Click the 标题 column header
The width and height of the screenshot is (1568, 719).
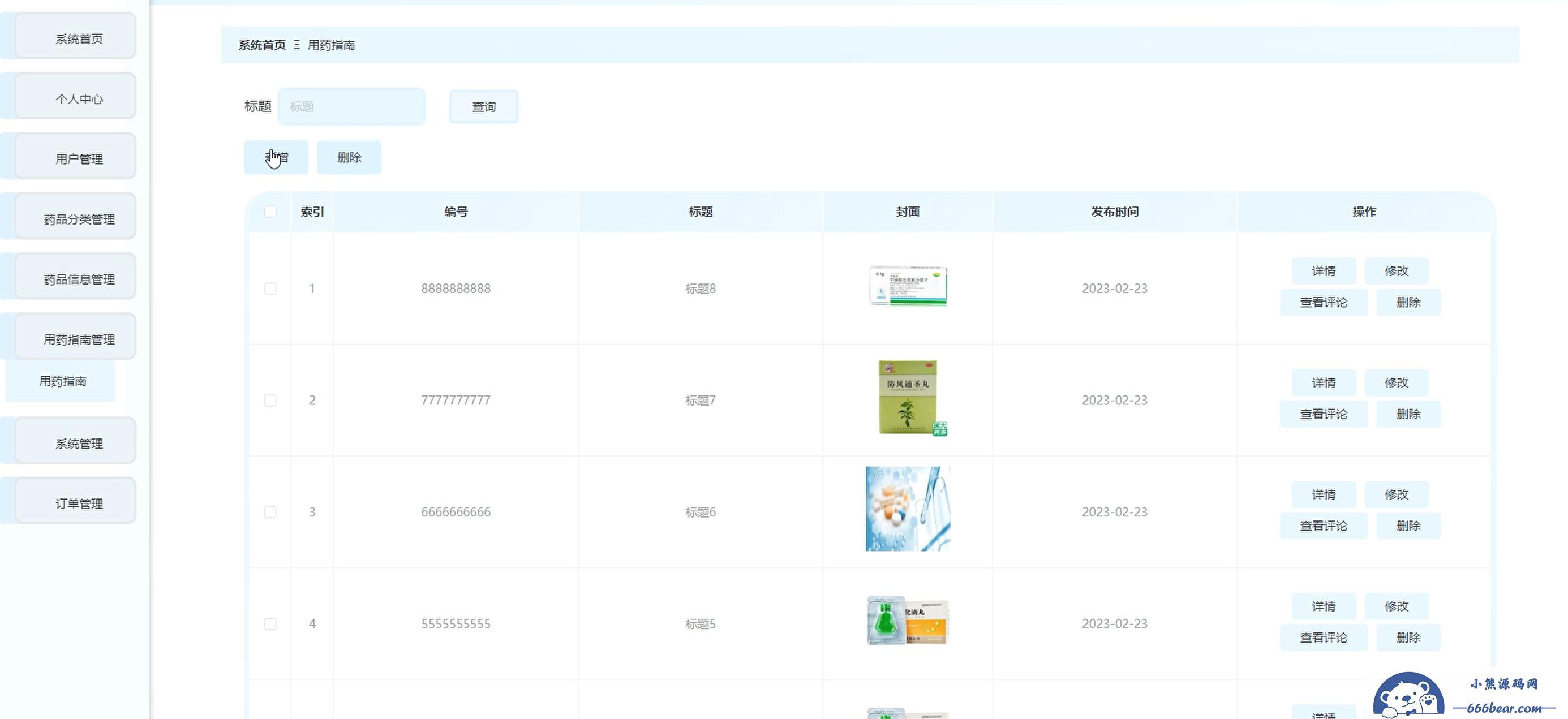coord(701,212)
